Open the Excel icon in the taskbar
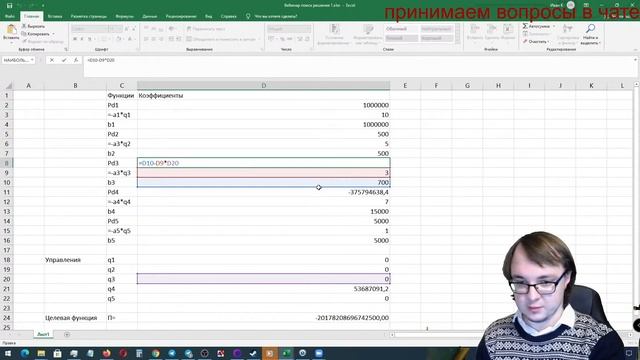Viewport: 640px width, 360px height. tap(286, 353)
